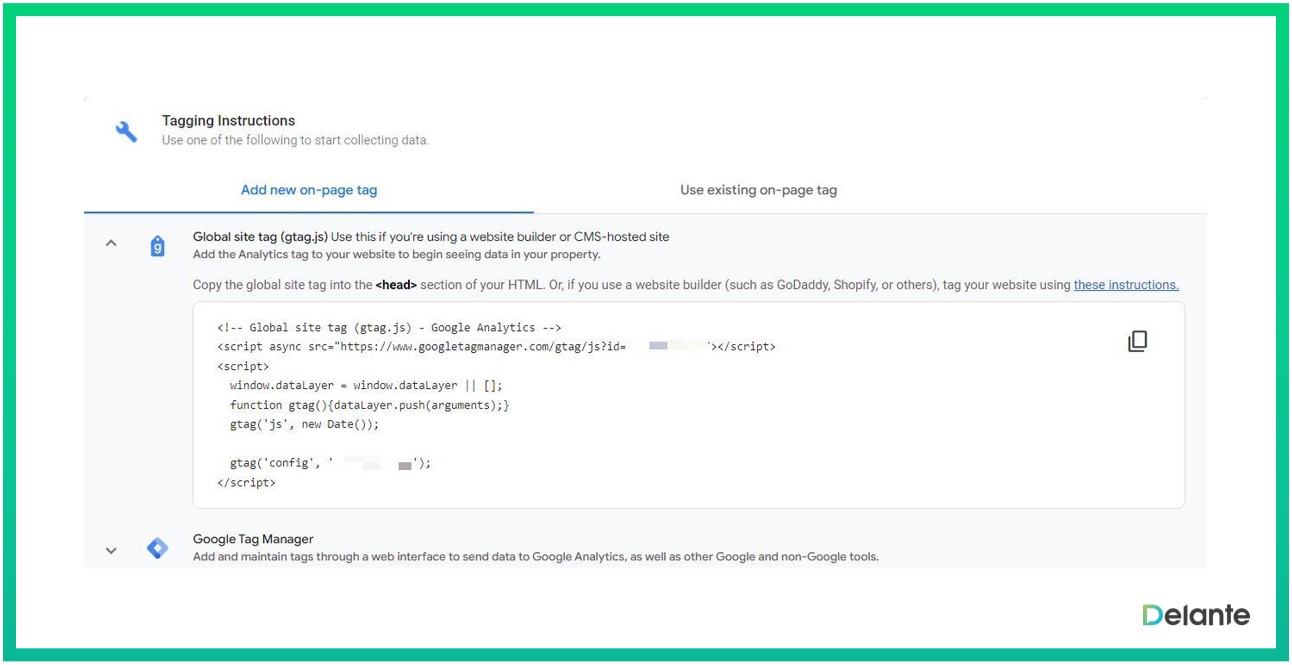Click the function gtag() code line

369,405
